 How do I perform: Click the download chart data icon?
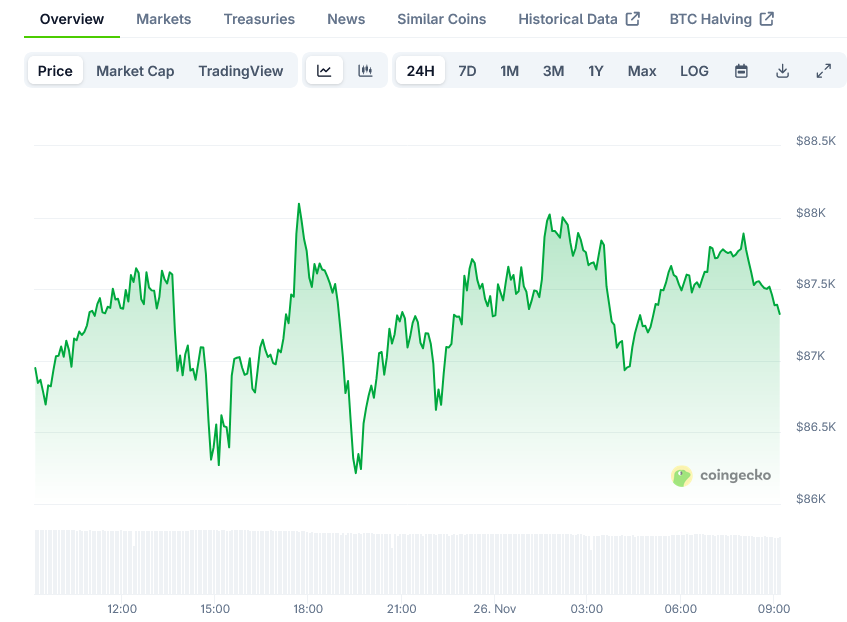point(782,71)
